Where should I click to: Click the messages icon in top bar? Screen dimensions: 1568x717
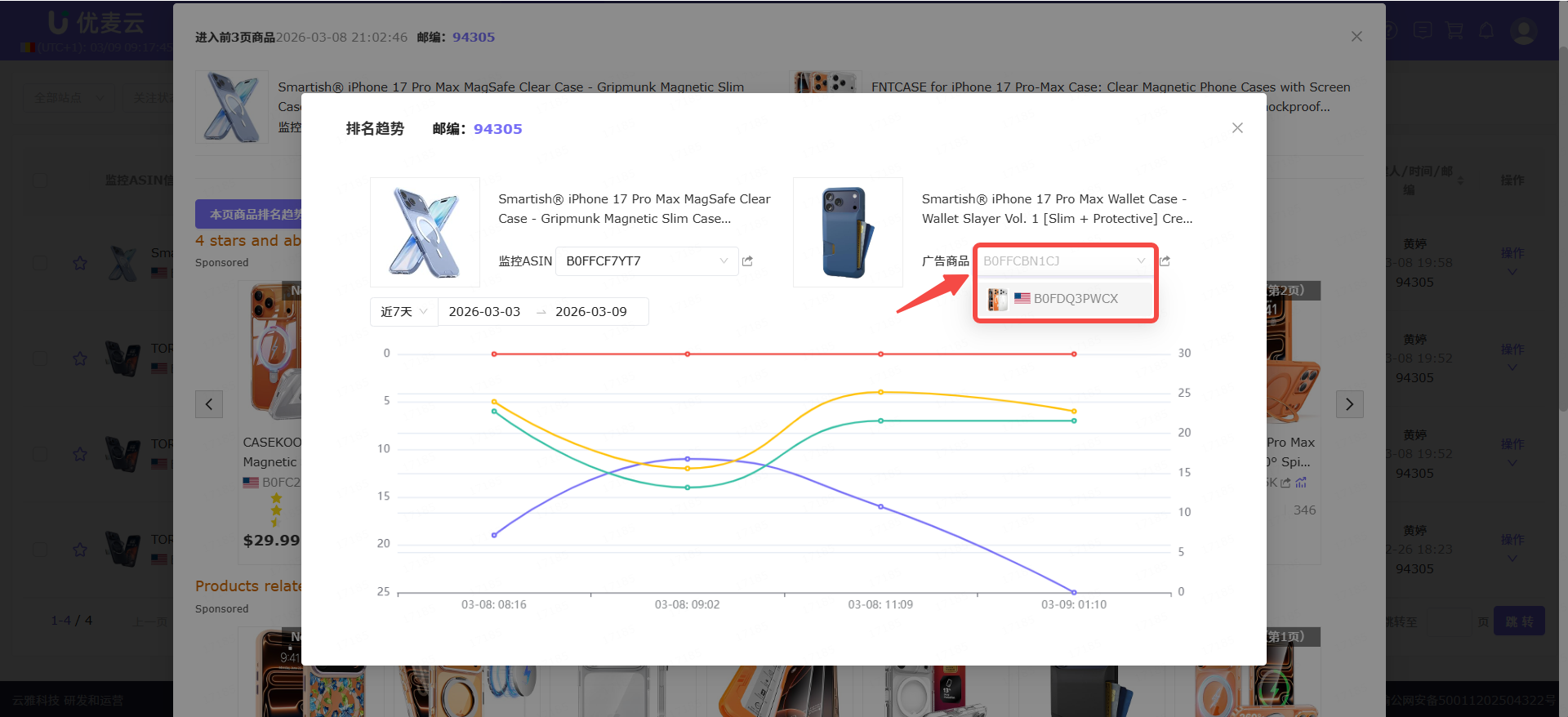point(1423,31)
